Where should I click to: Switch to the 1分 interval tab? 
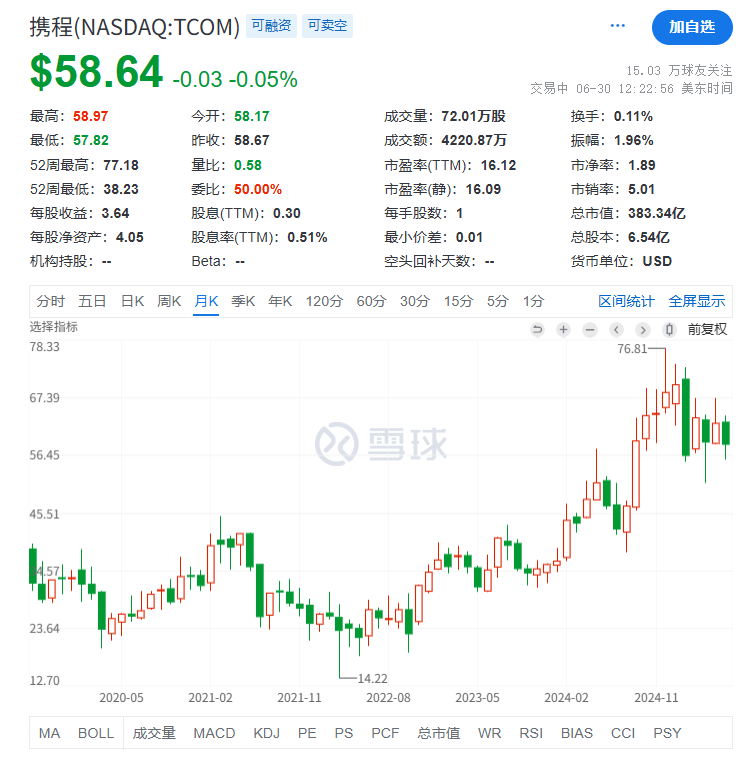[533, 301]
